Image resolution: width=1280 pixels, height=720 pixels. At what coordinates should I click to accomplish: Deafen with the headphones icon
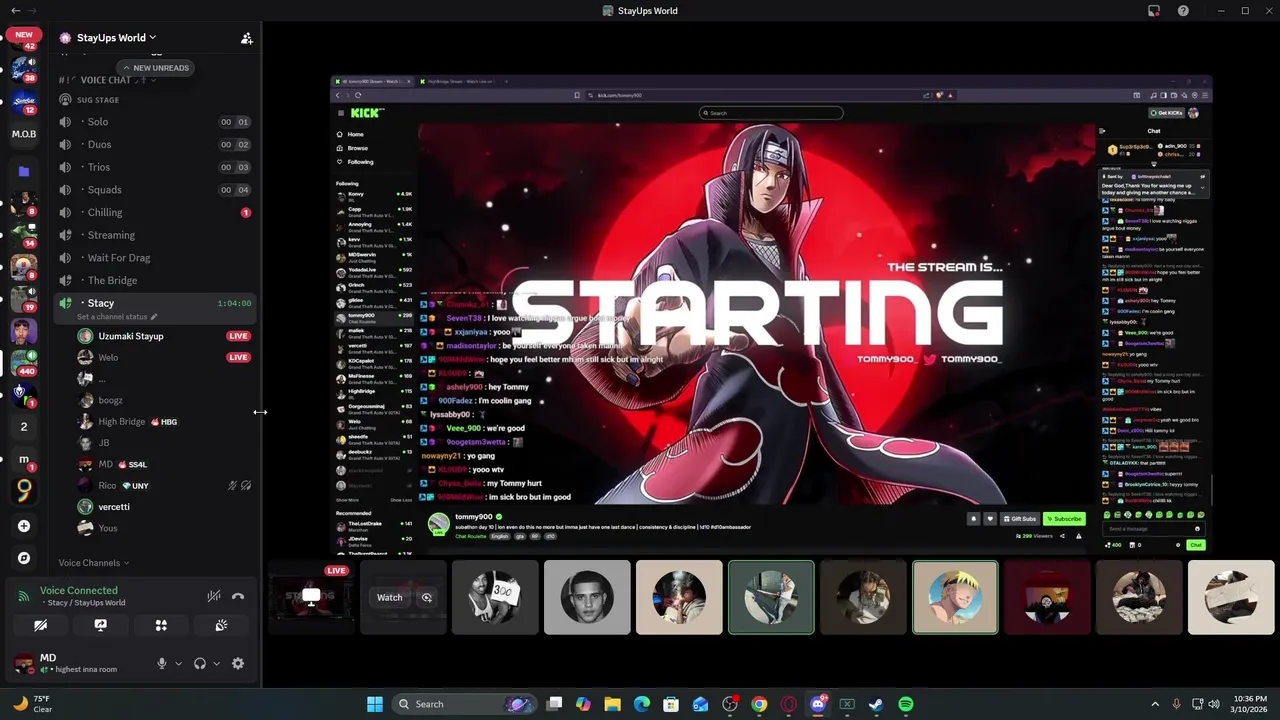tap(200, 663)
